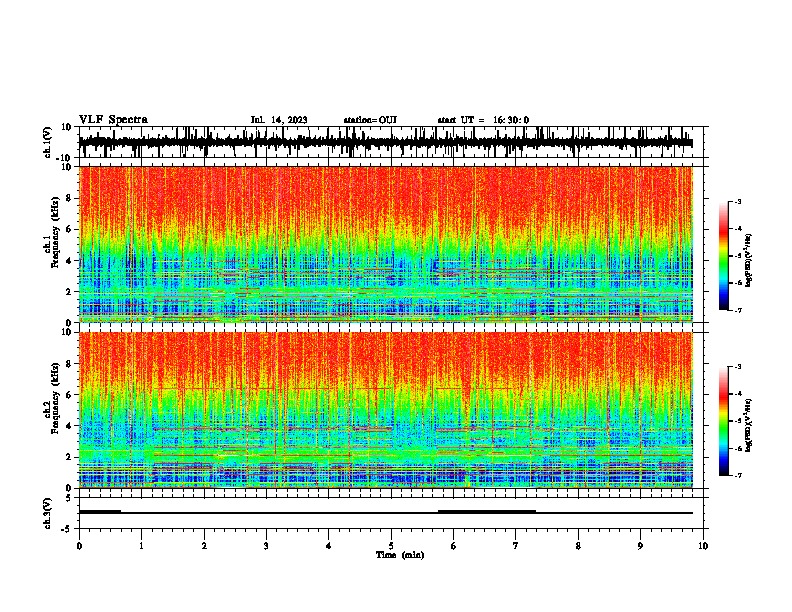792x612 pixels.
Task: Click the "-3" label on ch.2 color bar
Action: tap(737, 367)
